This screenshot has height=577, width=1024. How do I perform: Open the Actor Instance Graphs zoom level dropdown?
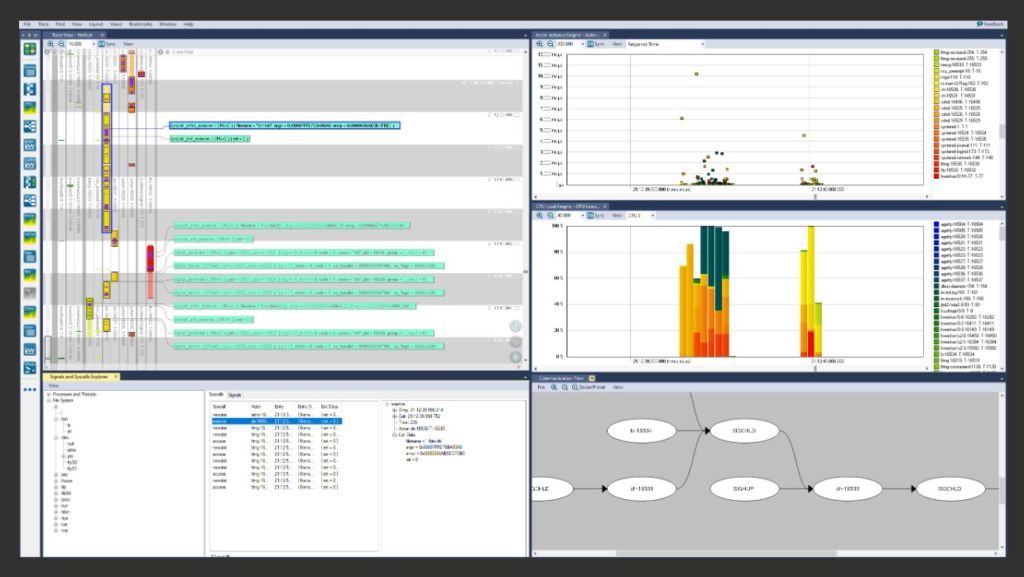pyautogui.click(x=582, y=44)
